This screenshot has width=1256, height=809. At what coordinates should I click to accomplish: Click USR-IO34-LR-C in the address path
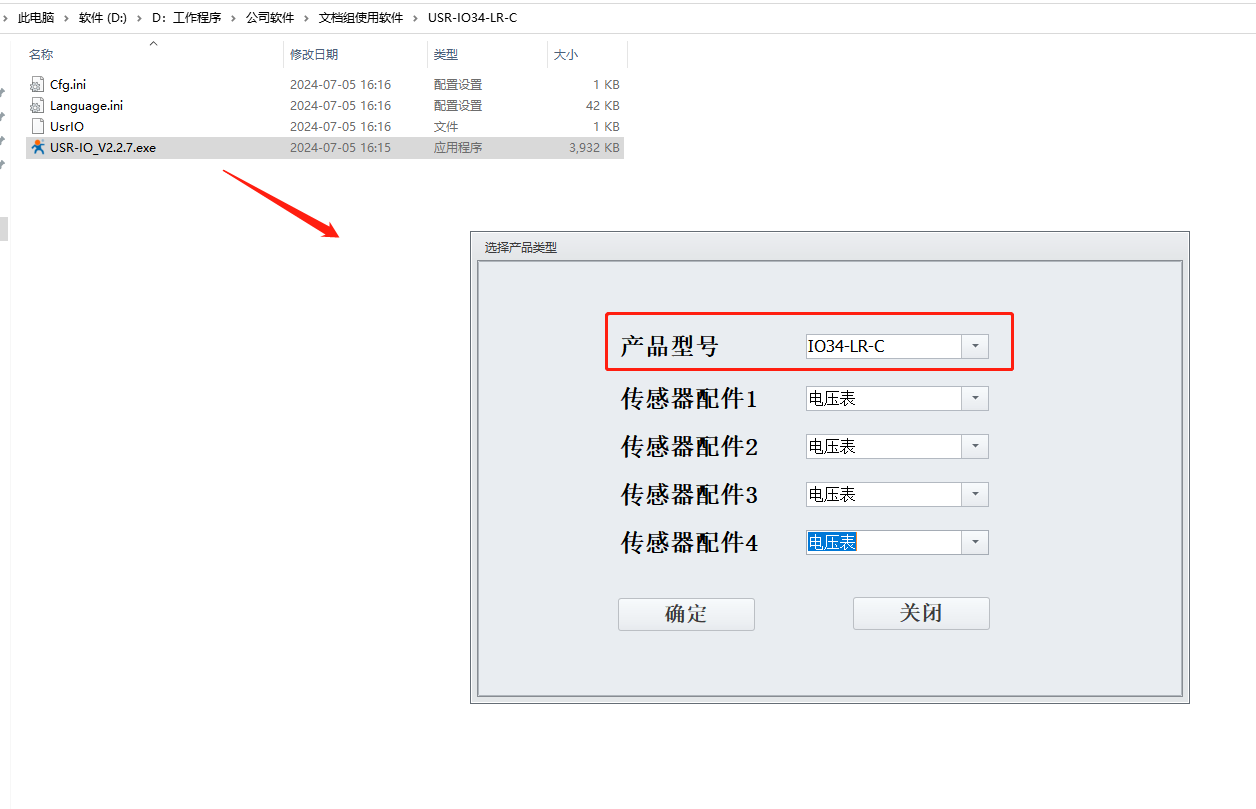coord(472,18)
